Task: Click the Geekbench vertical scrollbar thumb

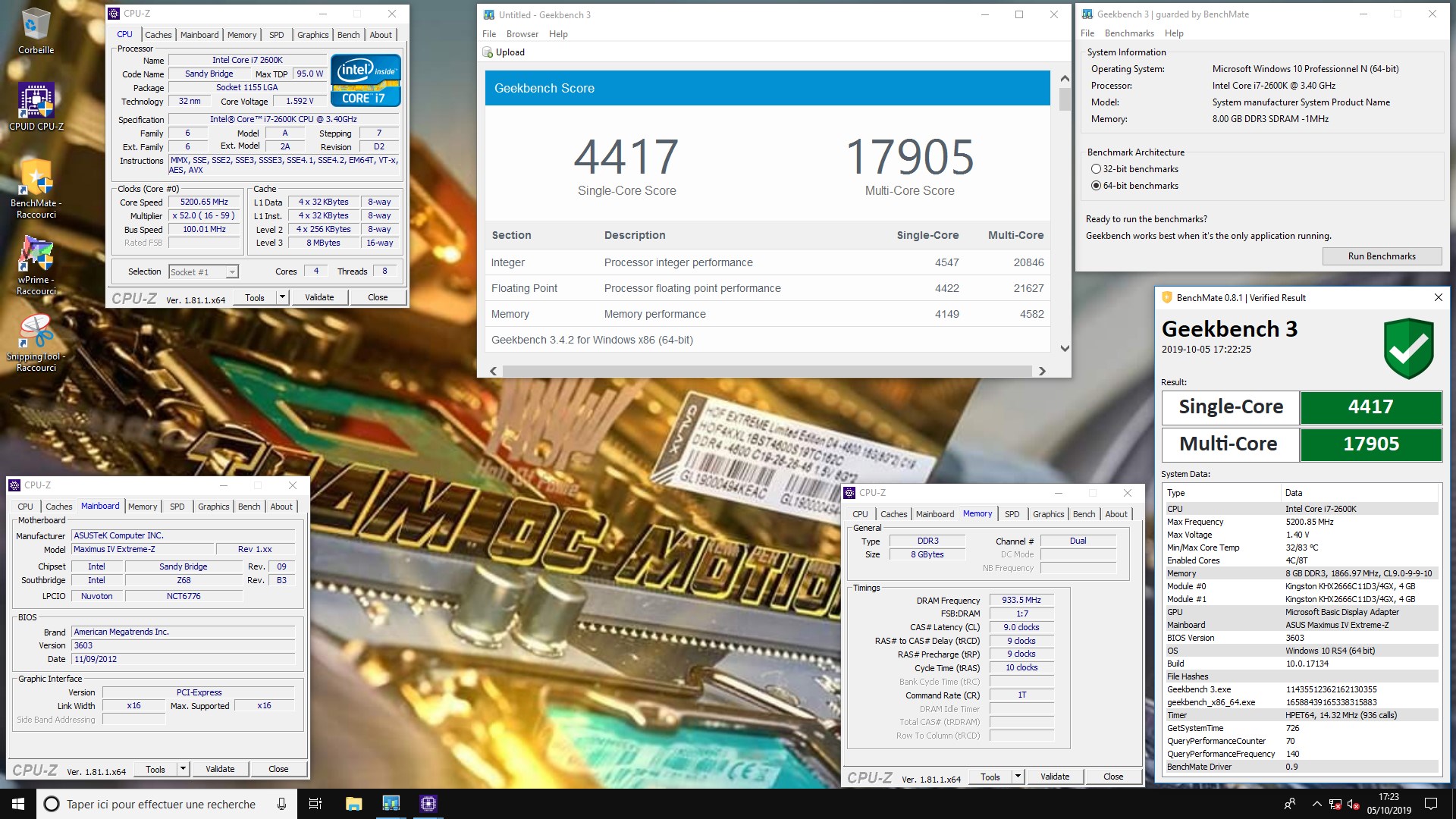Action: click(1065, 99)
